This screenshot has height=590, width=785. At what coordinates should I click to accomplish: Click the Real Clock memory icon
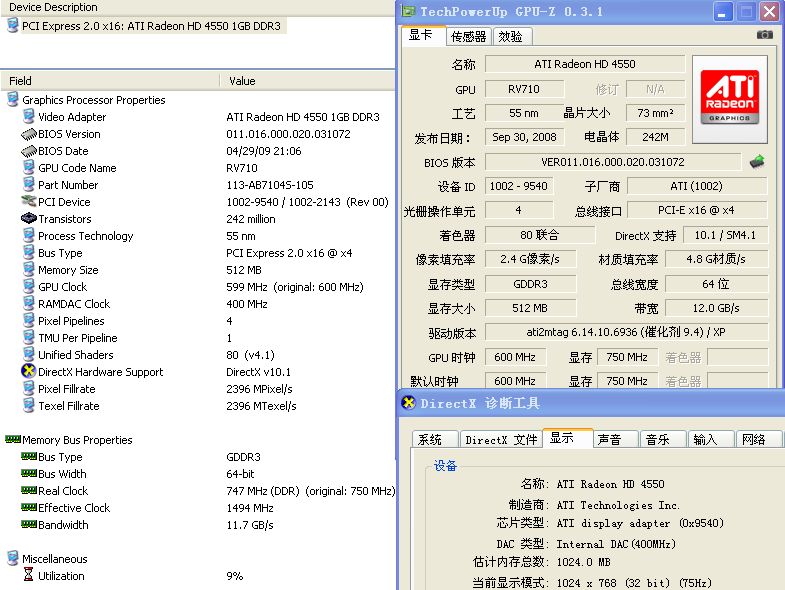(x=29, y=490)
